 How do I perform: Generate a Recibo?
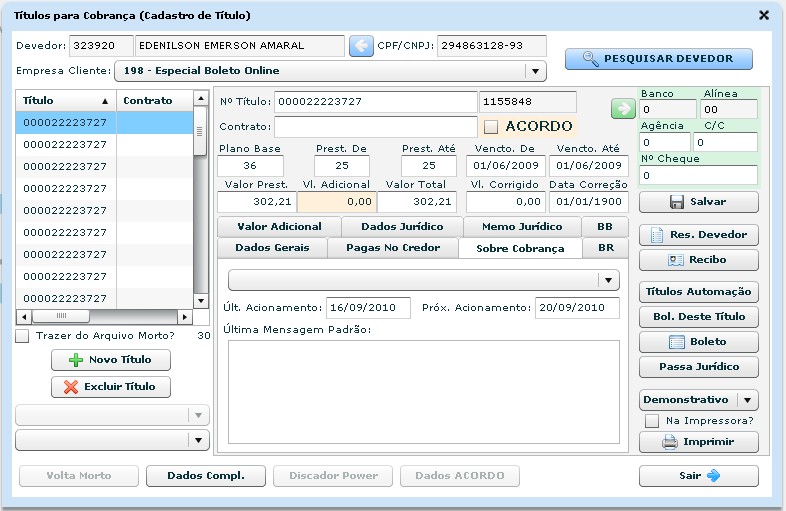coord(698,260)
